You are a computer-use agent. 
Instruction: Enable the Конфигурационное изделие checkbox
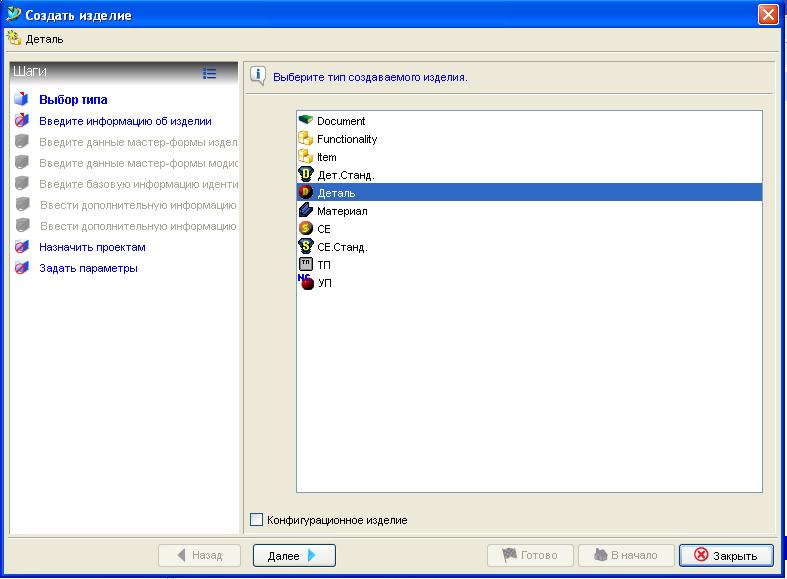[256, 519]
